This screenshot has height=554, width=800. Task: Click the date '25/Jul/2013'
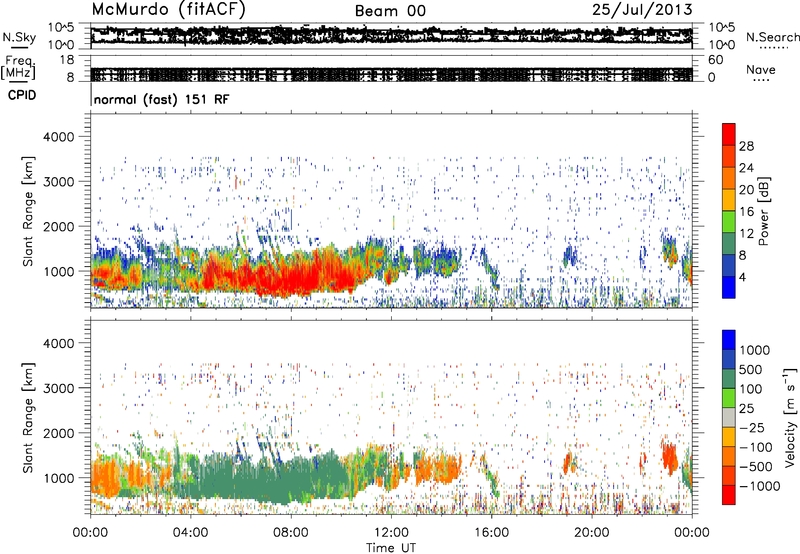point(642,10)
